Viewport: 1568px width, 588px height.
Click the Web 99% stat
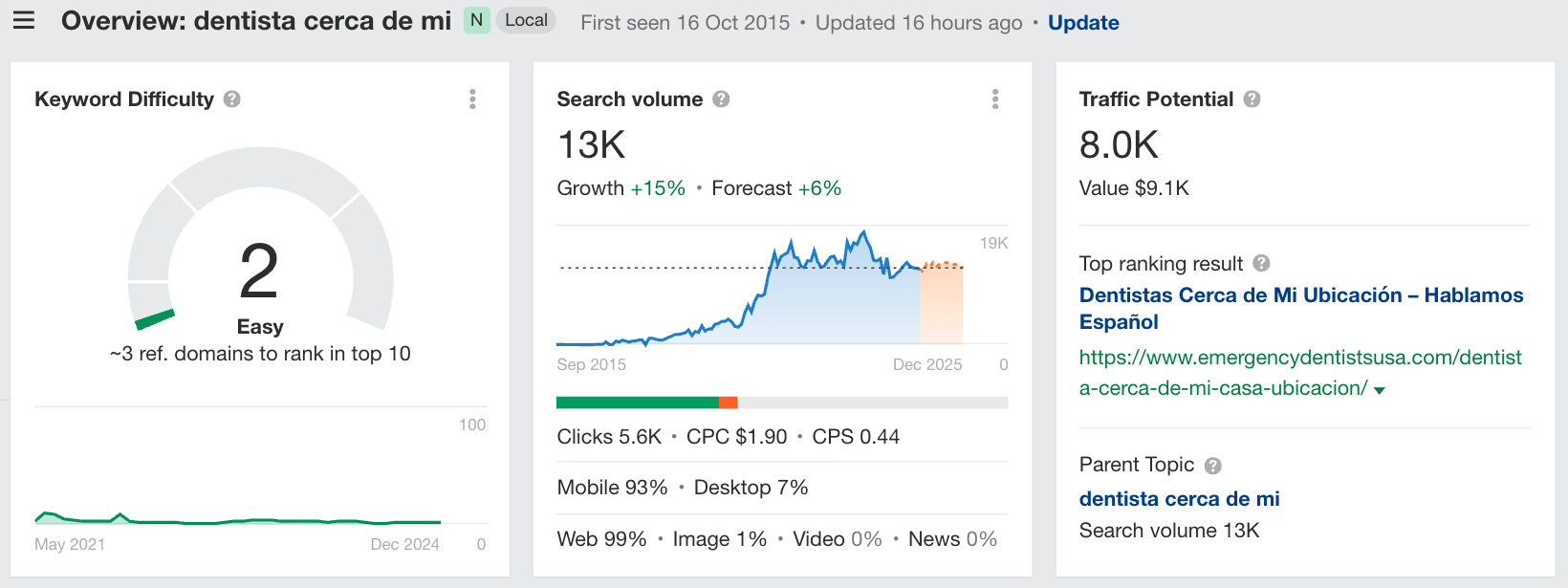pyautogui.click(x=601, y=539)
